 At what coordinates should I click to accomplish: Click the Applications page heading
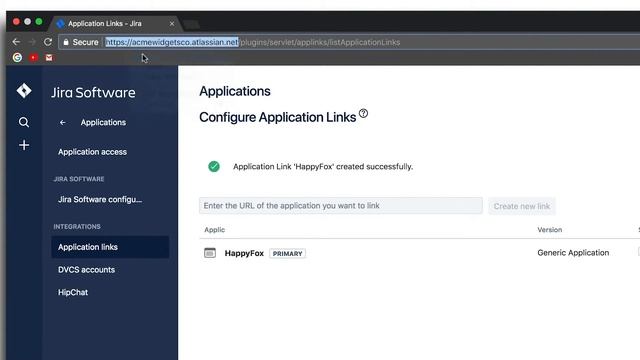click(235, 91)
